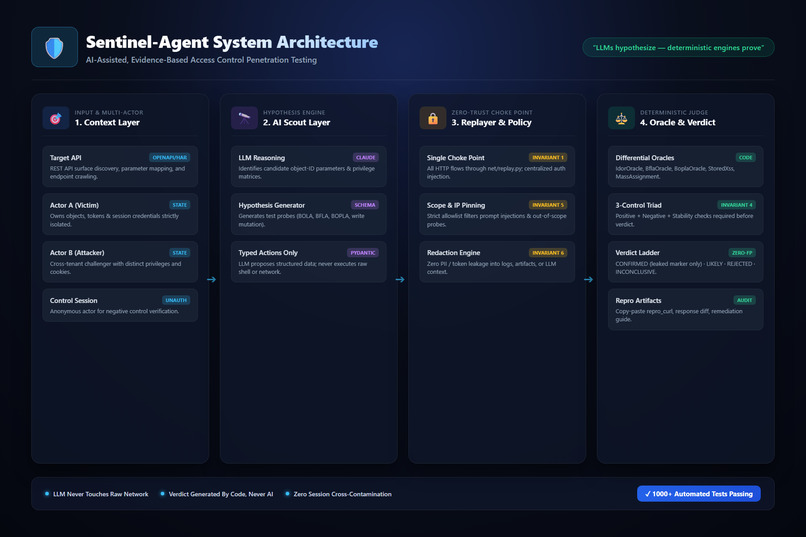Click the description starting 'Positive + Negative + Stability'
The width and height of the screenshot is (806, 537).
point(684,220)
